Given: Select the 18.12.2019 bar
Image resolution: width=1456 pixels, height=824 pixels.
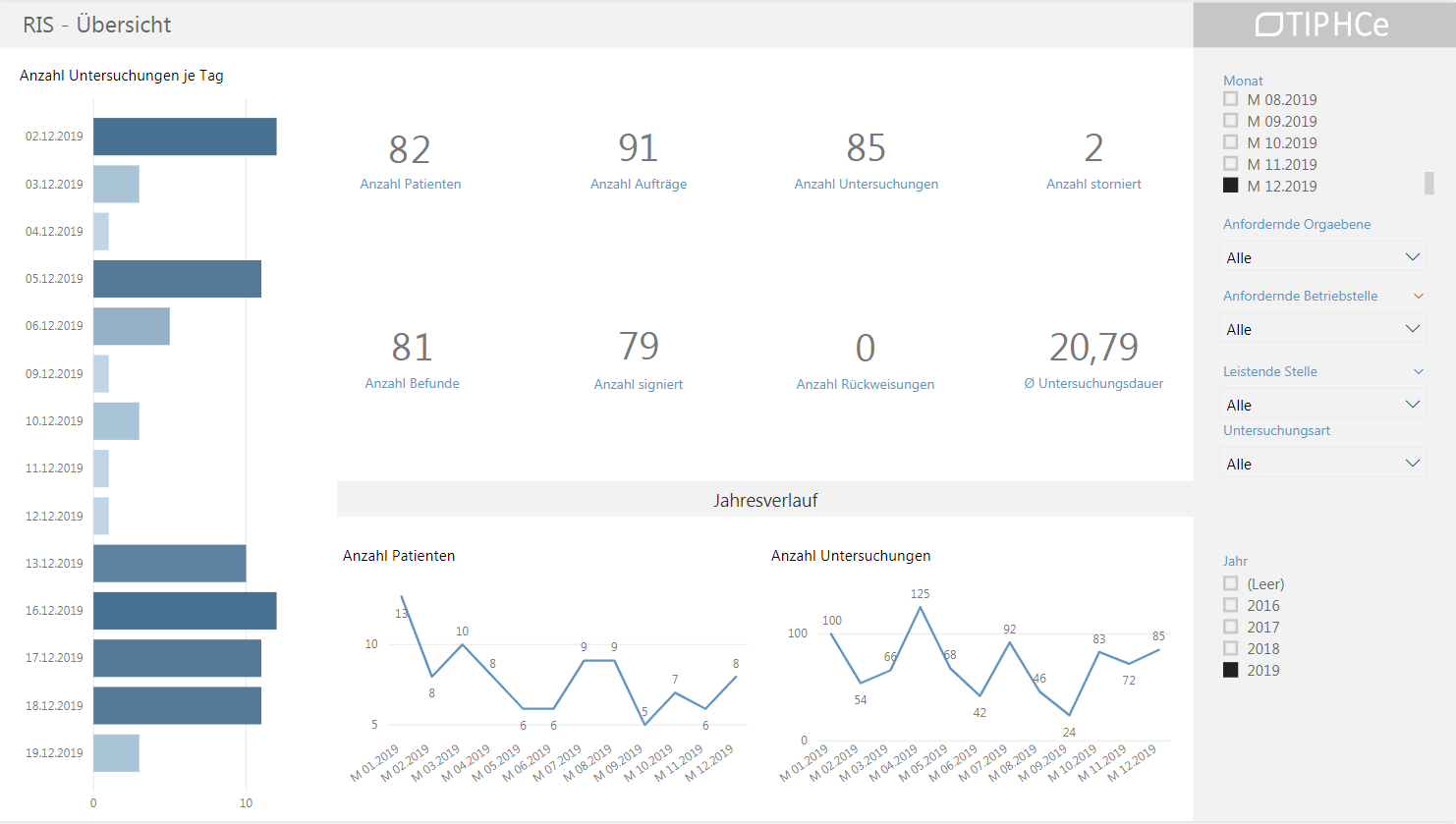Looking at the screenshot, I should (177, 705).
